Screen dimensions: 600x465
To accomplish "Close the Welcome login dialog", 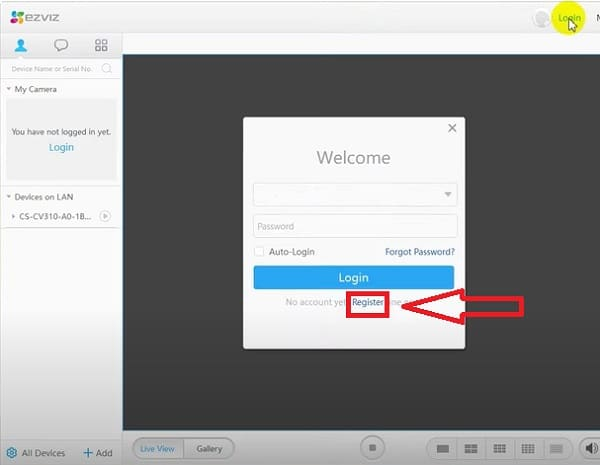I will [x=452, y=128].
